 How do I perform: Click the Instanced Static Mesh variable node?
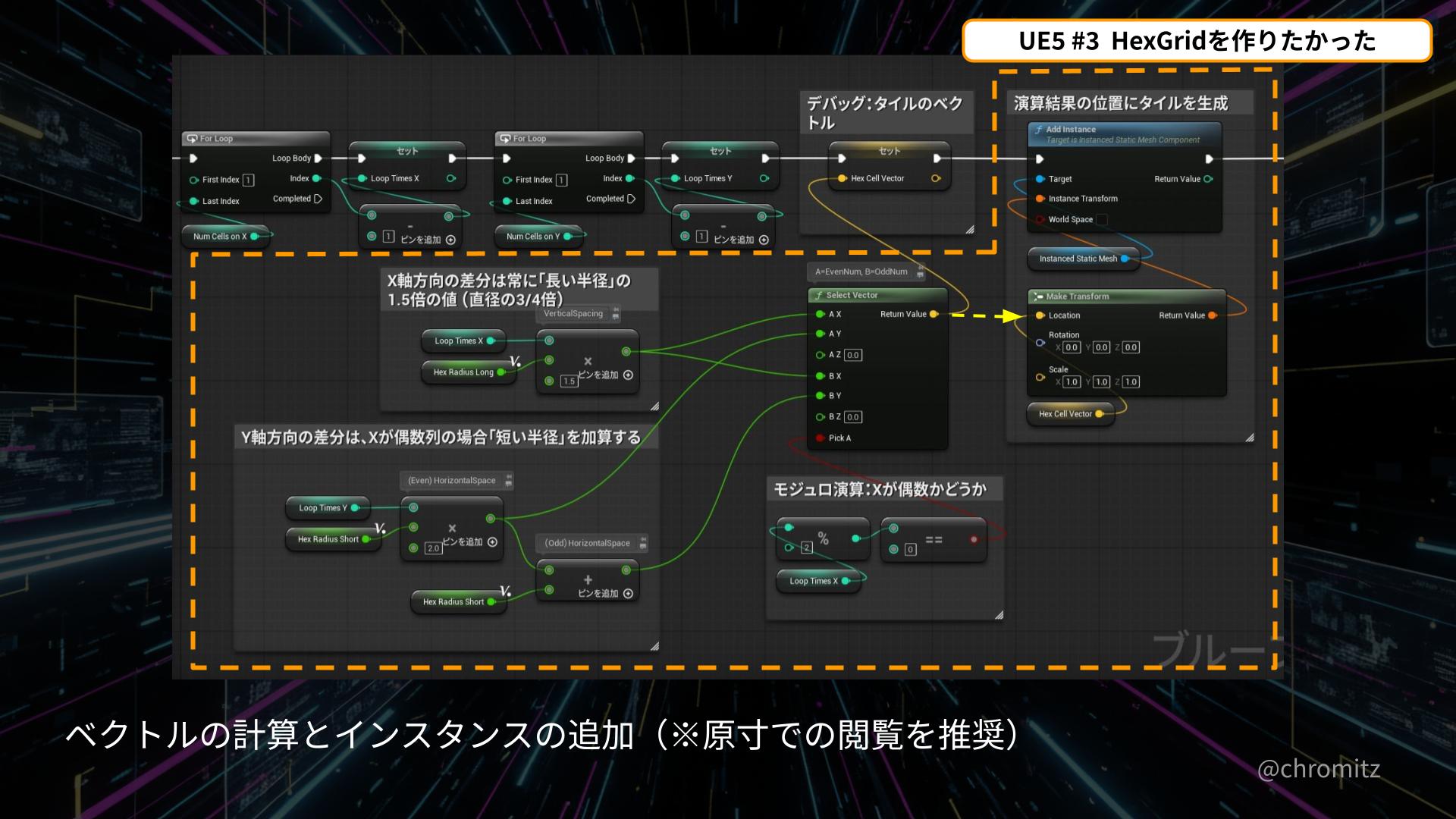tap(1078, 259)
